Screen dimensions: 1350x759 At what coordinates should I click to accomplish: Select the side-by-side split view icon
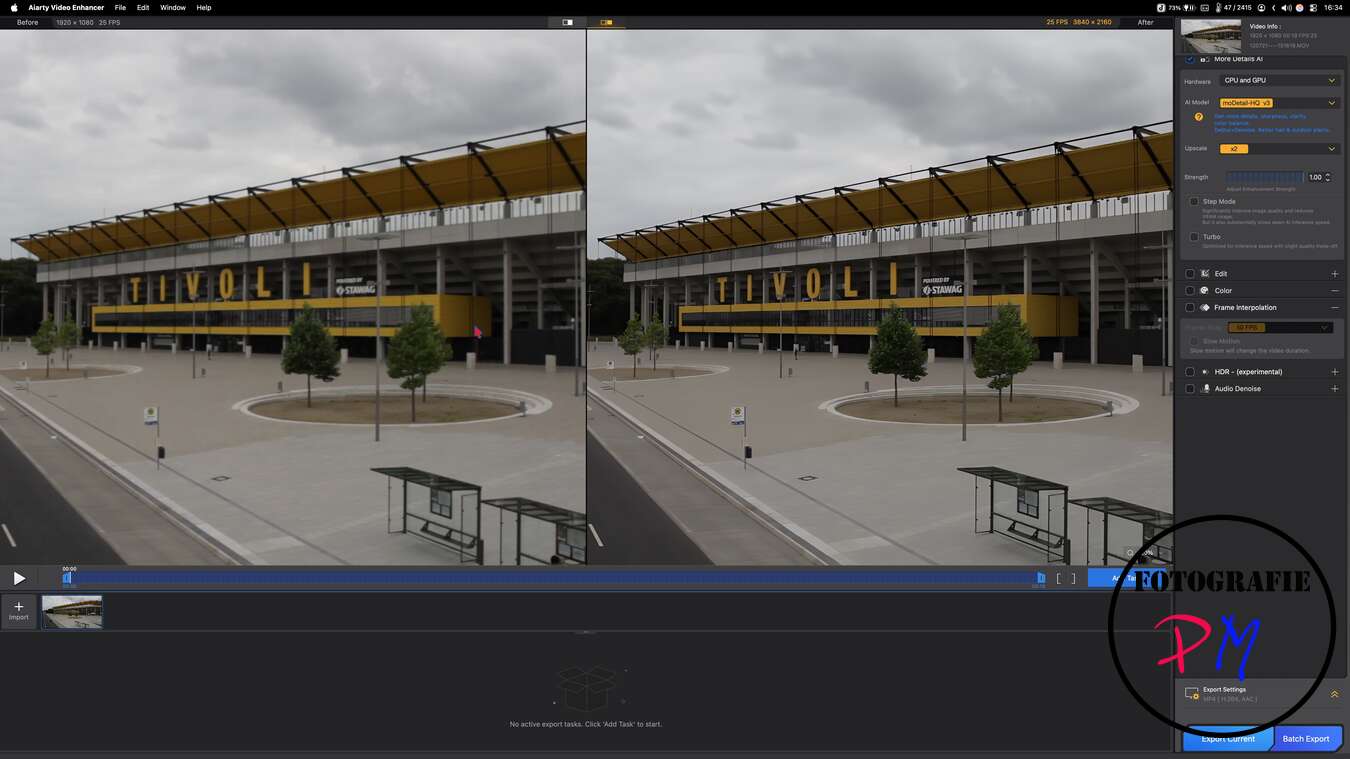coord(606,22)
